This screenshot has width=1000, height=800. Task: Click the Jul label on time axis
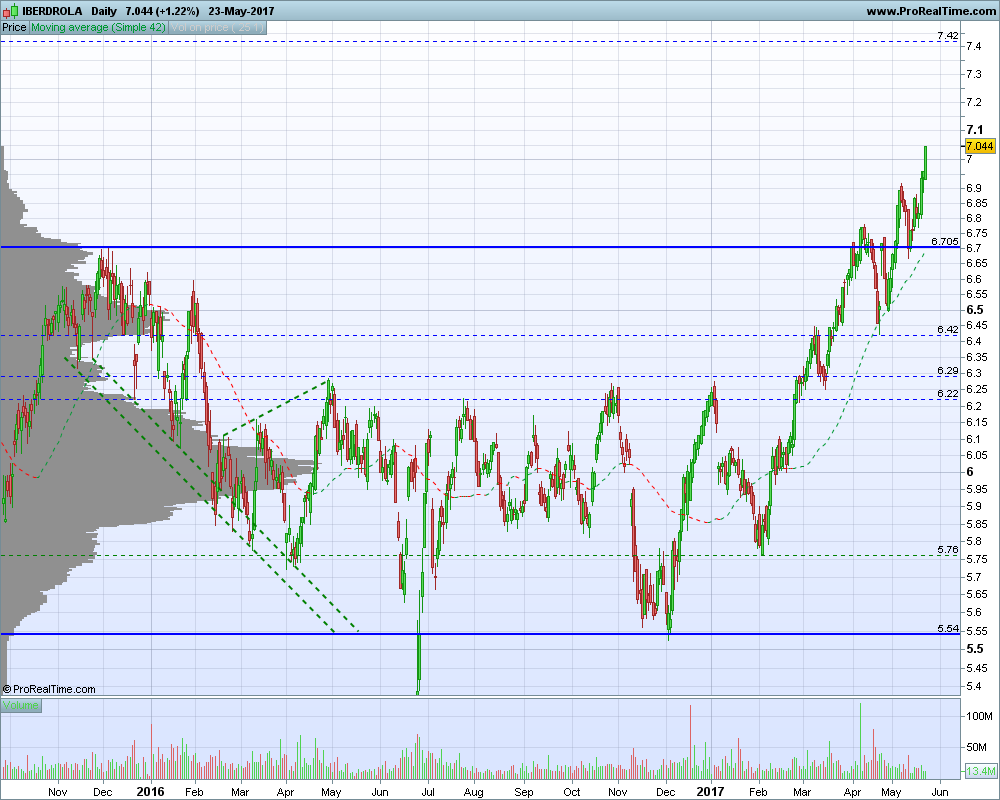click(428, 792)
